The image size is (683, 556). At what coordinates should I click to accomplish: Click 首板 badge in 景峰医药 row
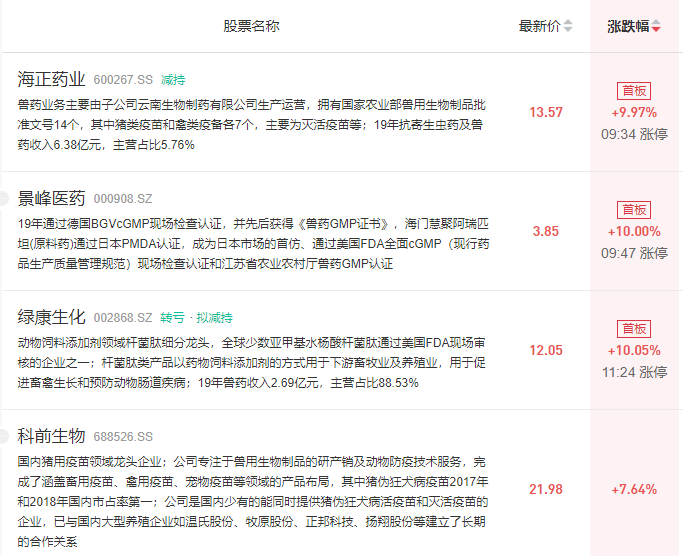[x=634, y=210]
